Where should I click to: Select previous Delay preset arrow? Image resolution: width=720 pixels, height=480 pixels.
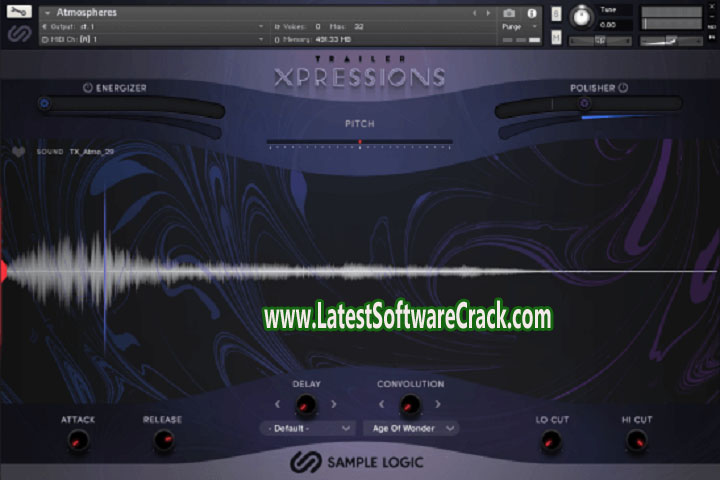[x=277, y=404]
